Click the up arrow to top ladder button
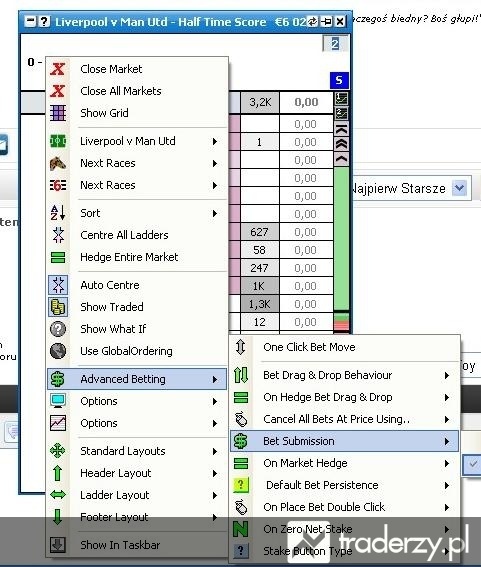Image resolution: width=481 pixels, height=567 pixels. pos(341,129)
